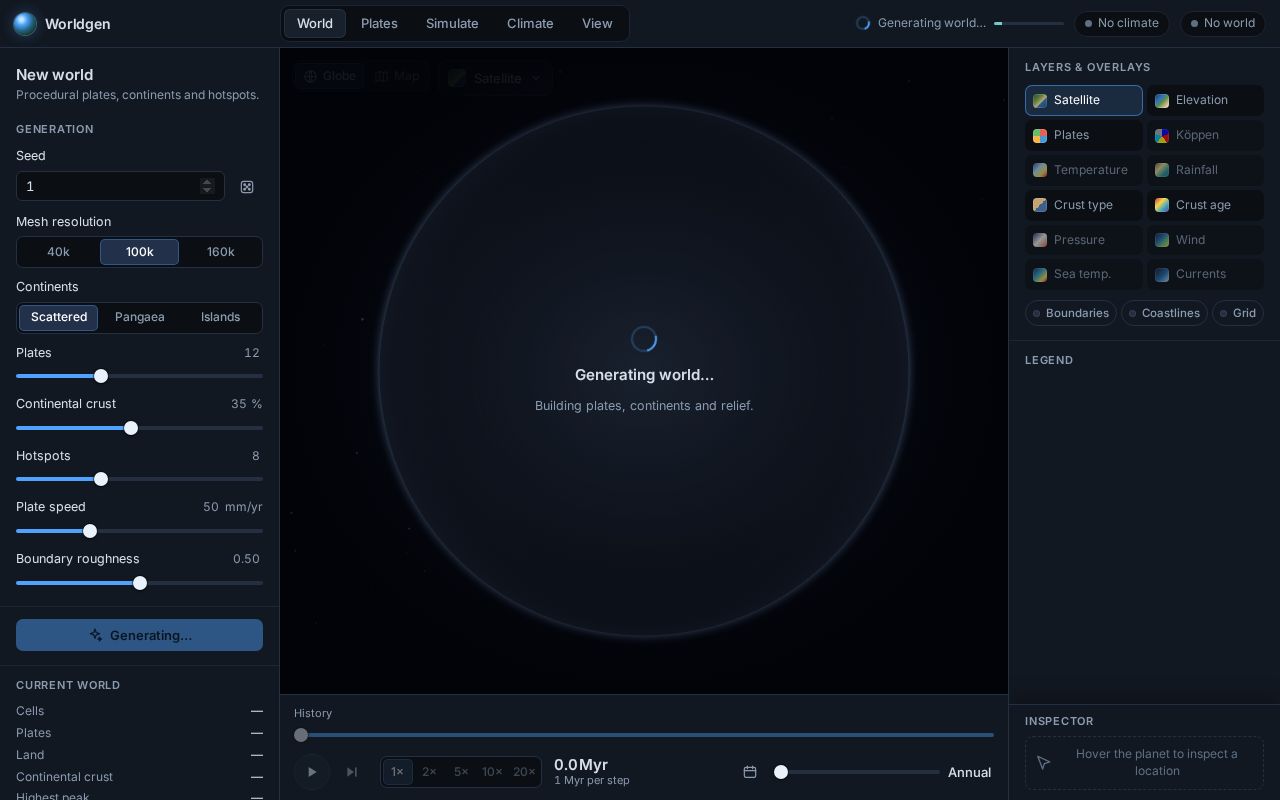
Task: Open the Simulate tab
Action: pos(452,23)
